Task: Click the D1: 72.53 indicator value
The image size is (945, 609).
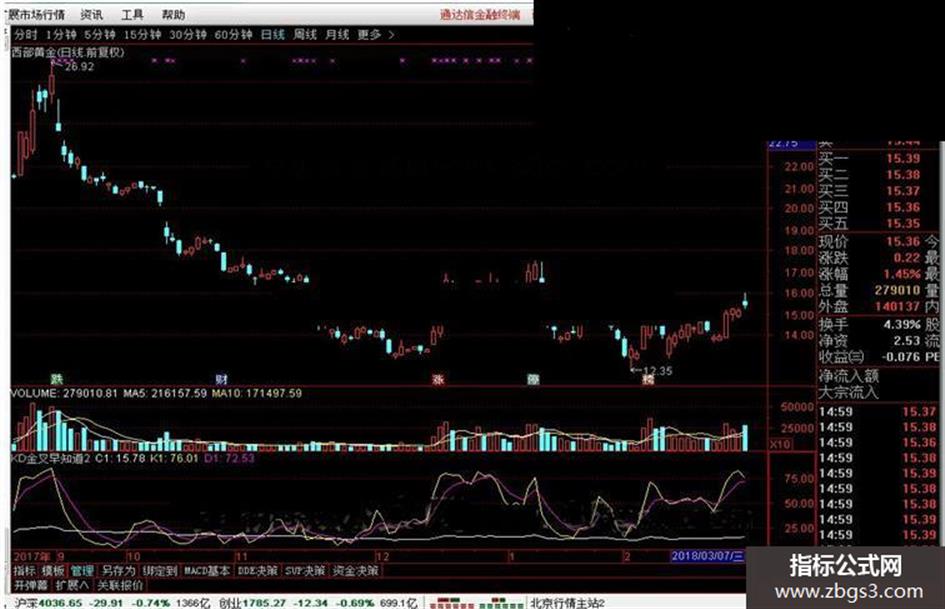Action: 229,458
